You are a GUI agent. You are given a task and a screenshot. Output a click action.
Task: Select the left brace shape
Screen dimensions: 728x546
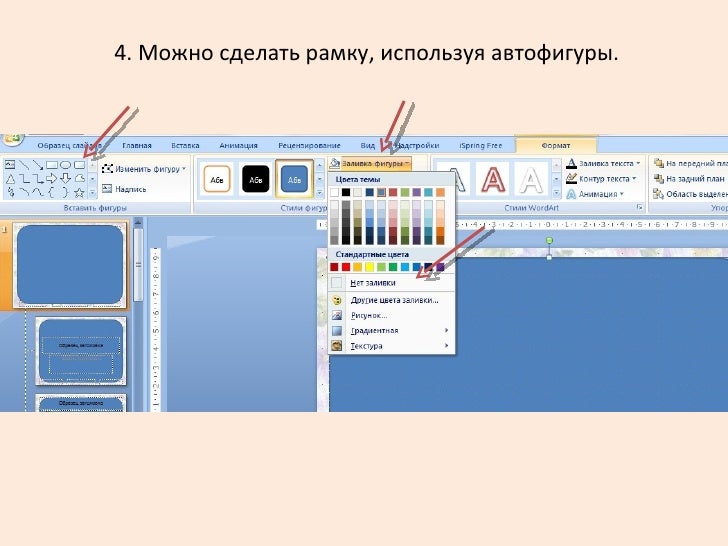pyautogui.click(x=52, y=192)
